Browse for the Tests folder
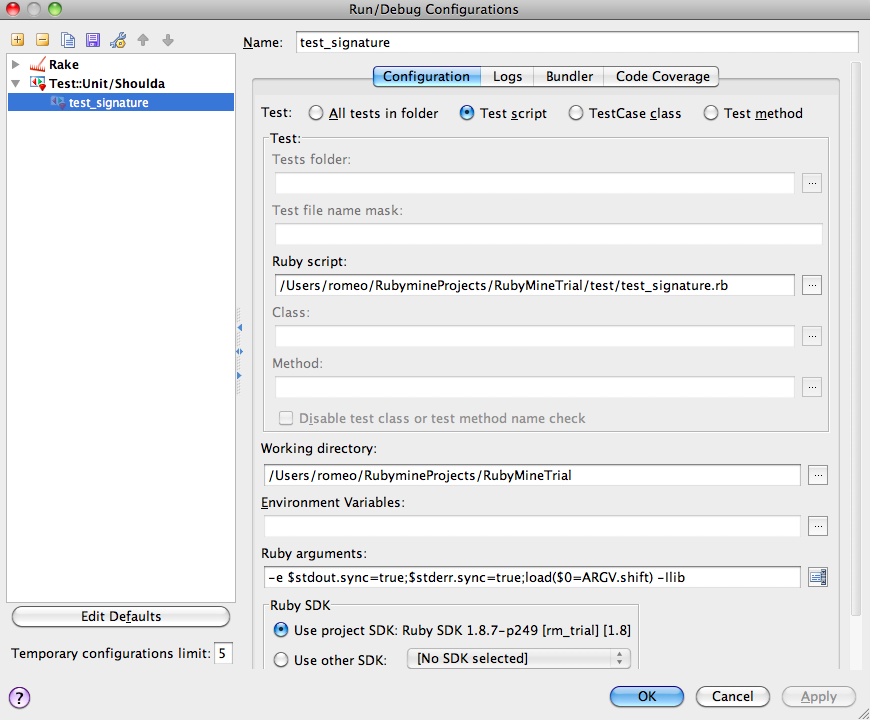Viewport: 870px width, 720px height. pos(812,183)
